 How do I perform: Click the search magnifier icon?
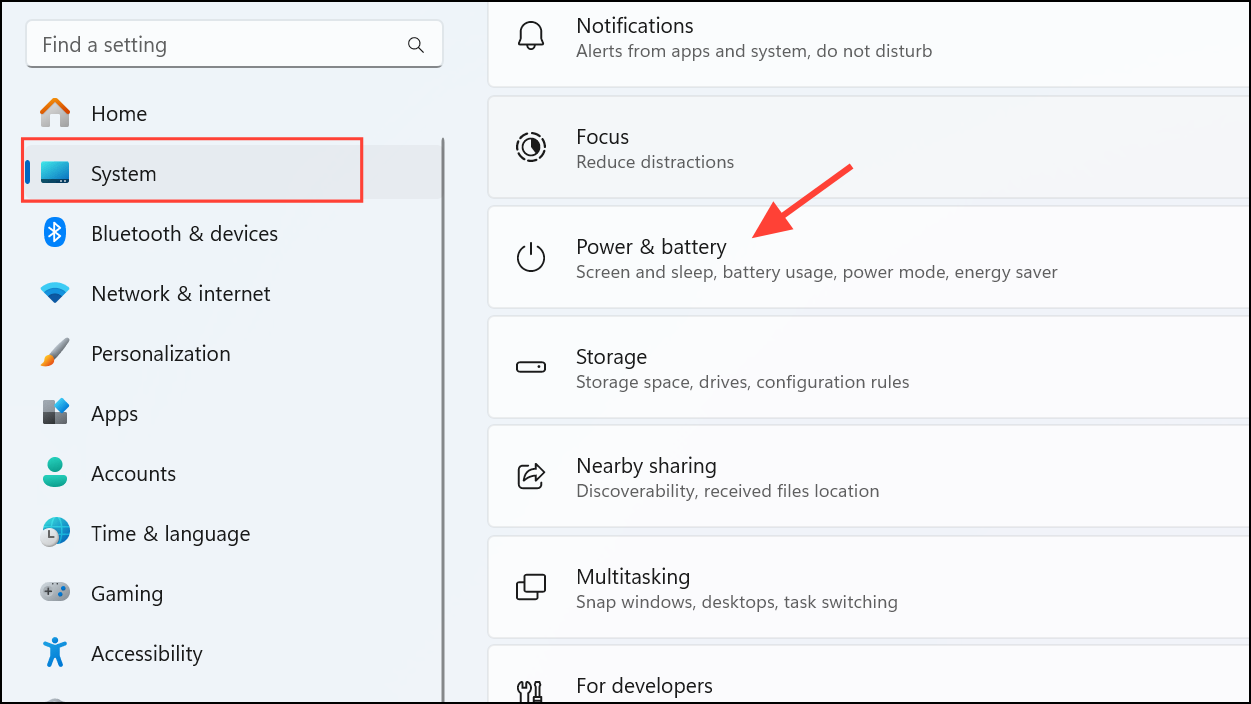416,45
